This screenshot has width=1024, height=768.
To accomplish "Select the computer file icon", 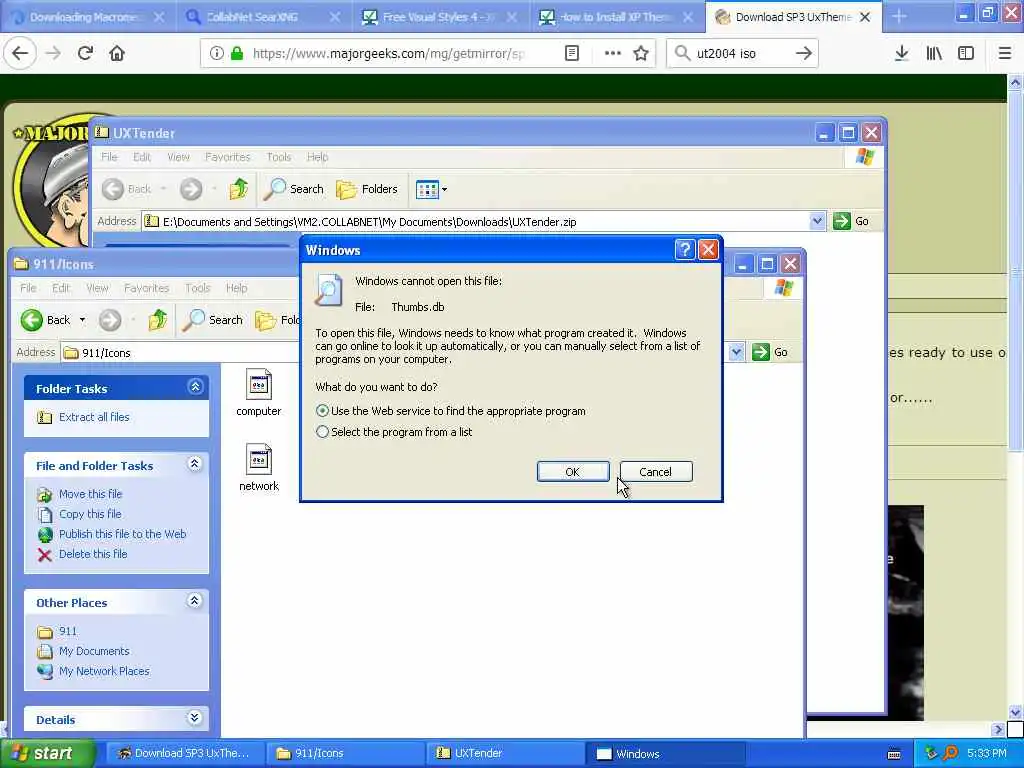I will [259, 392].
